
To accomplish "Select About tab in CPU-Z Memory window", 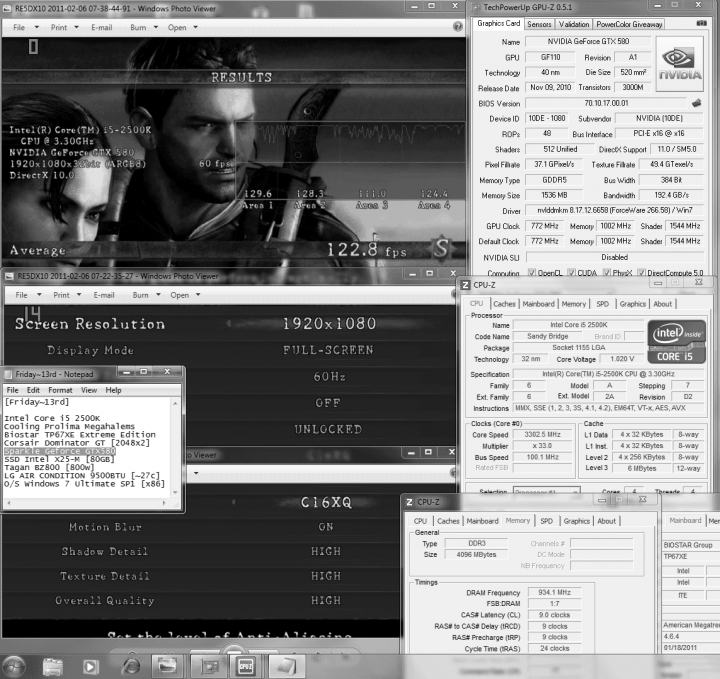I will point(606,521).
